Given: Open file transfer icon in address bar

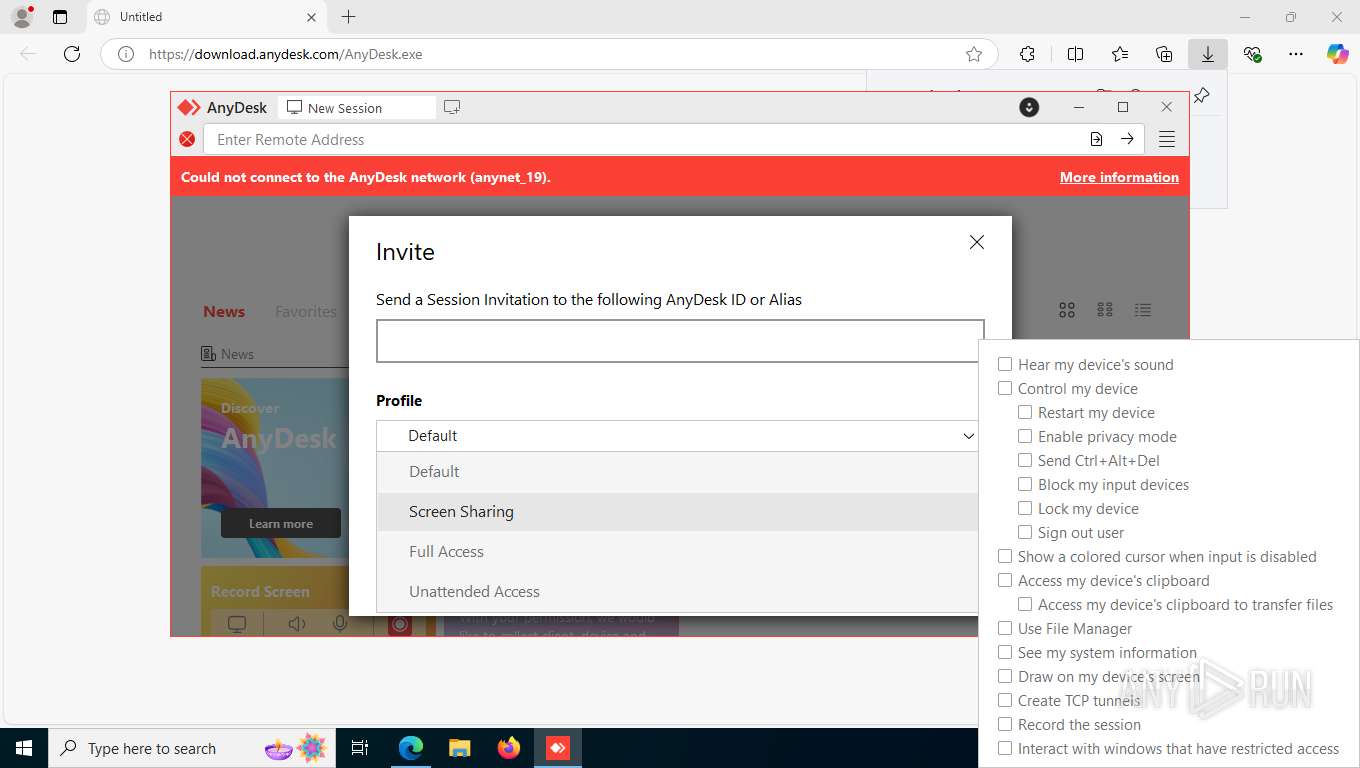Looking at the screenshot, I should click(1096, 139).
